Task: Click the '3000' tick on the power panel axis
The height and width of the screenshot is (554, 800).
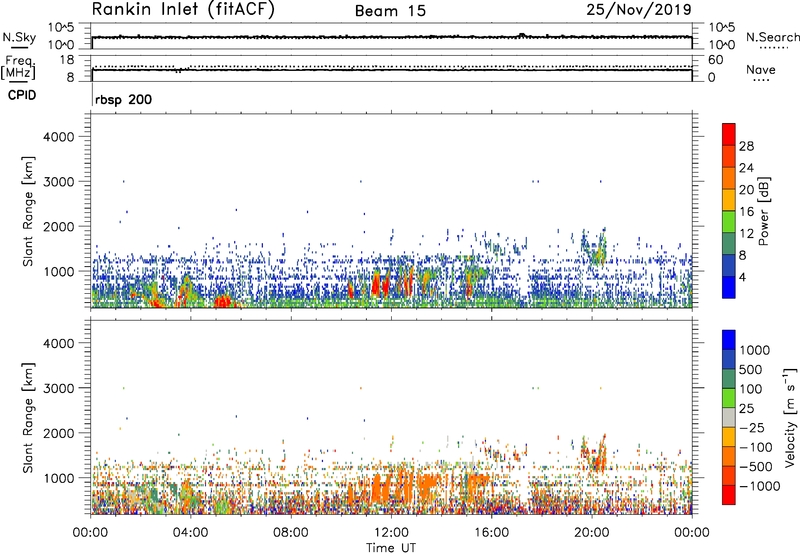Action: [x=58, y=182]
